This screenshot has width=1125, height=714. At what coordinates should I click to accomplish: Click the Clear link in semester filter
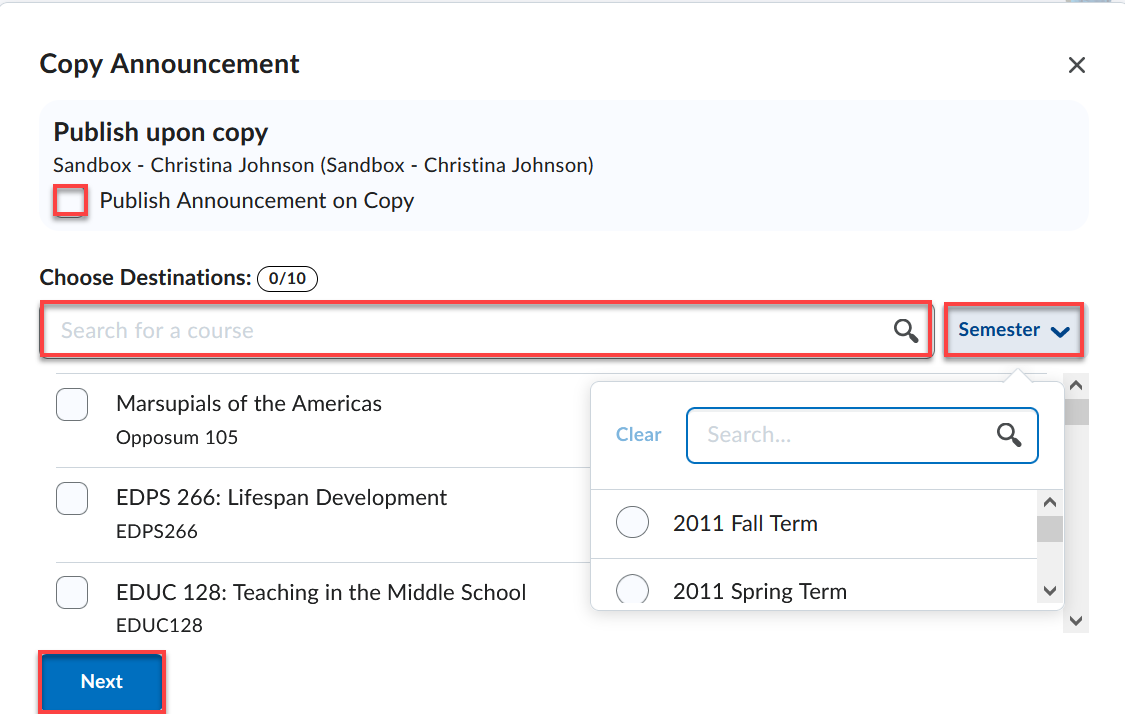click(638, 435)
